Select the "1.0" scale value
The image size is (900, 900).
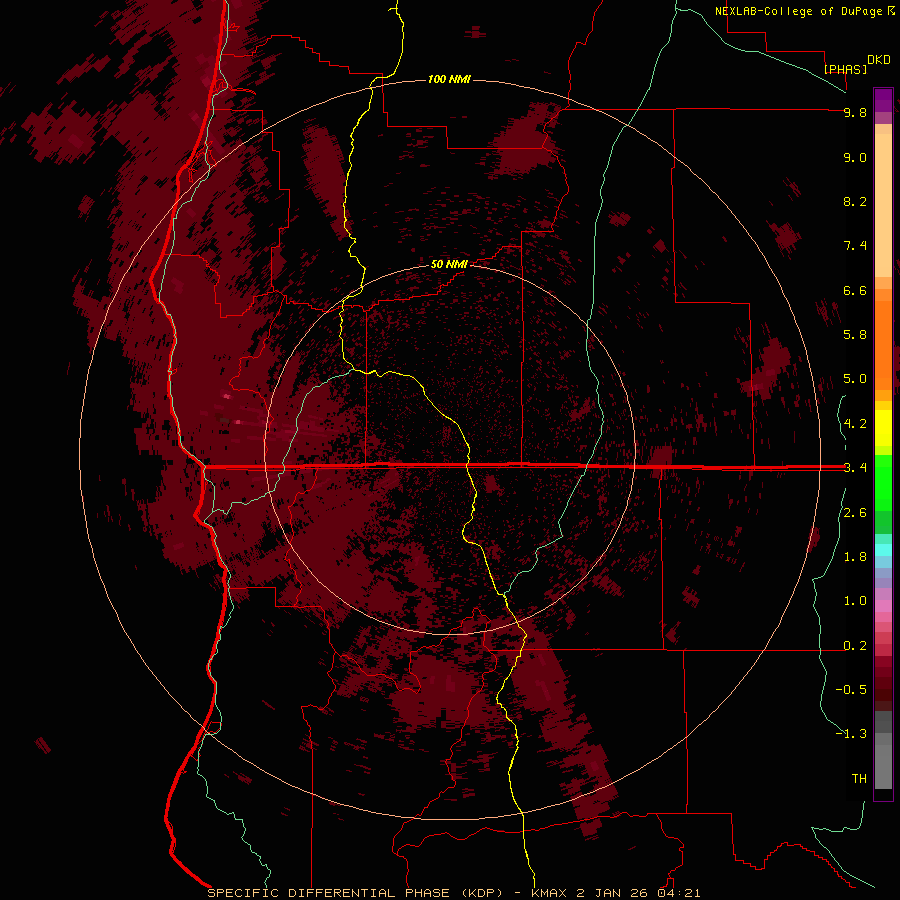click(x=855, y=601)
